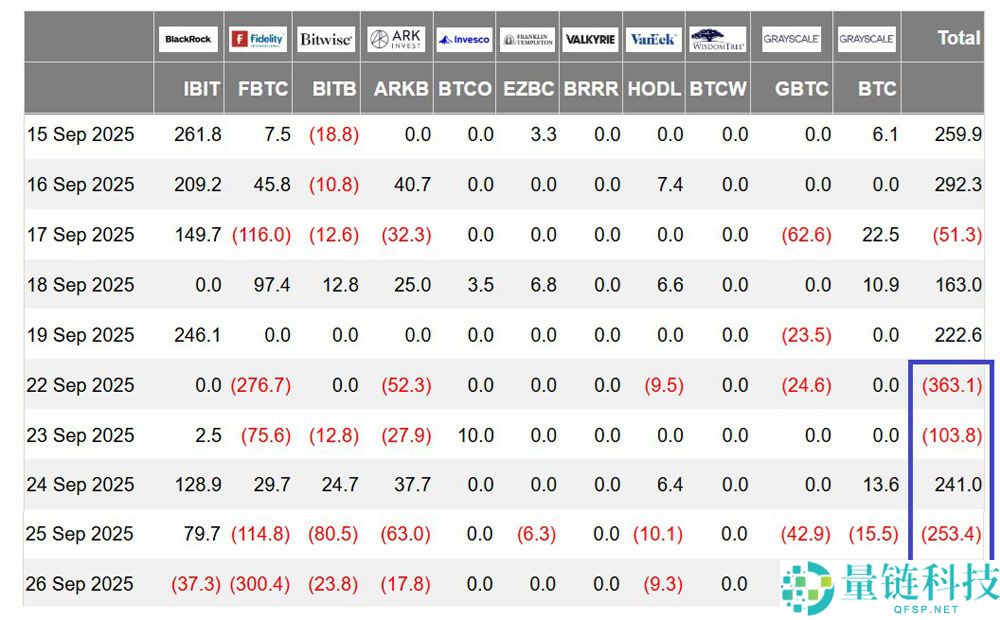Click the Grayscale logo above GBTC
Image resolution: width=1000 pixels, height=620 pixels.
[791, 39]
